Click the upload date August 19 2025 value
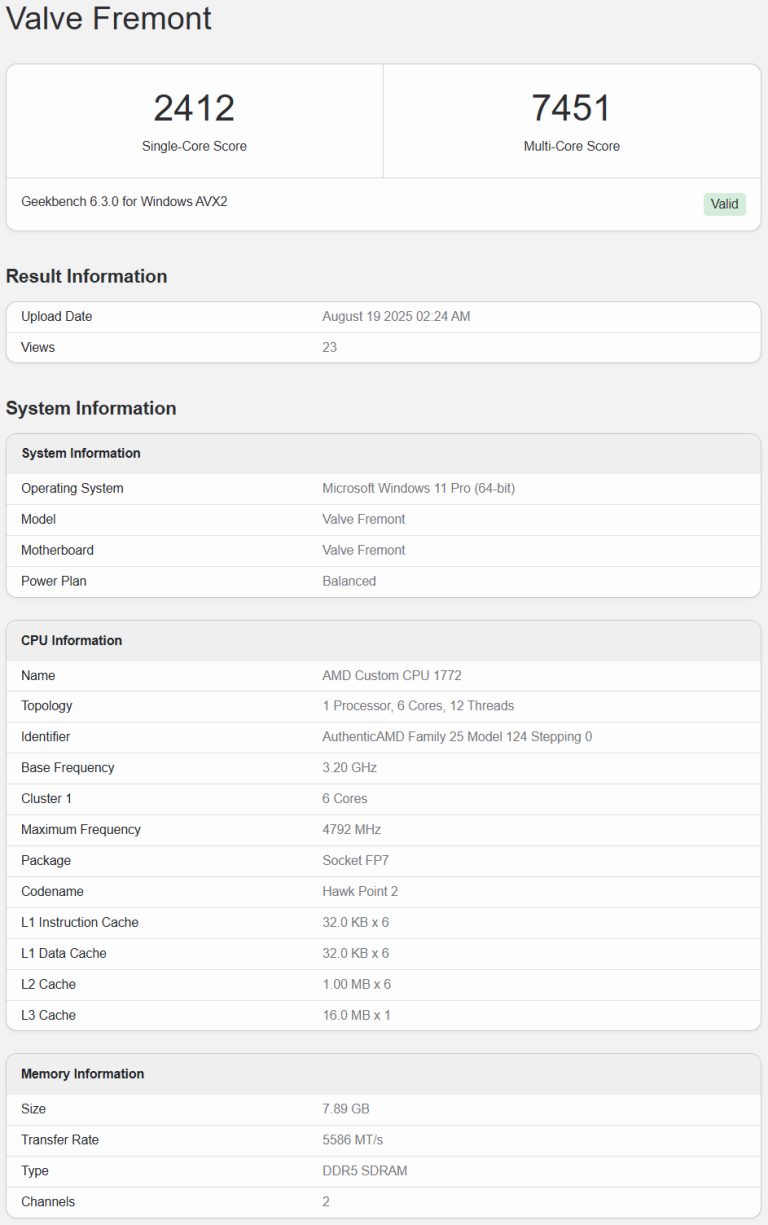This screenshot has height=1225, width=768. [396, 317]
